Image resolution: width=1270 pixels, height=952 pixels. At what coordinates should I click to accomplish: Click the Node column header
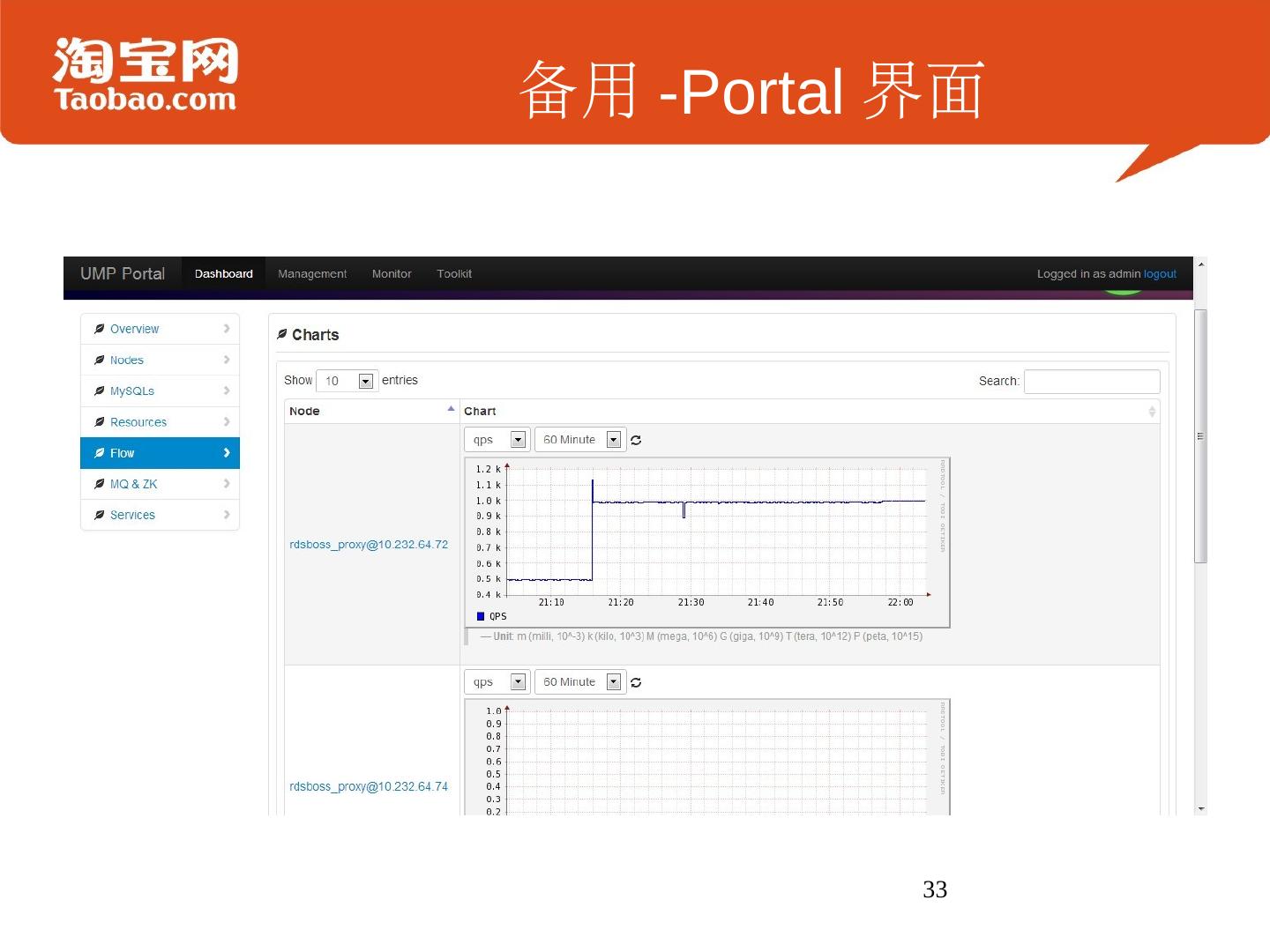coord(372,412)
